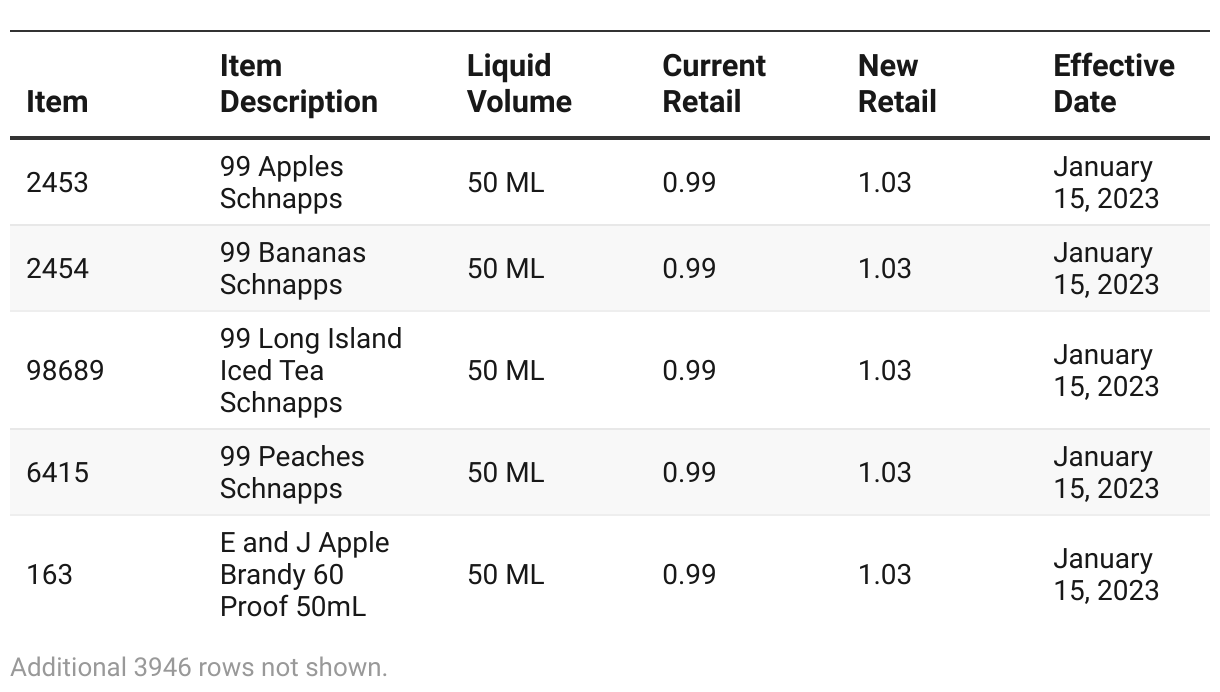Screen dimensions: 1220x692
Task: Click the Item column header
Action: (57, 102)
